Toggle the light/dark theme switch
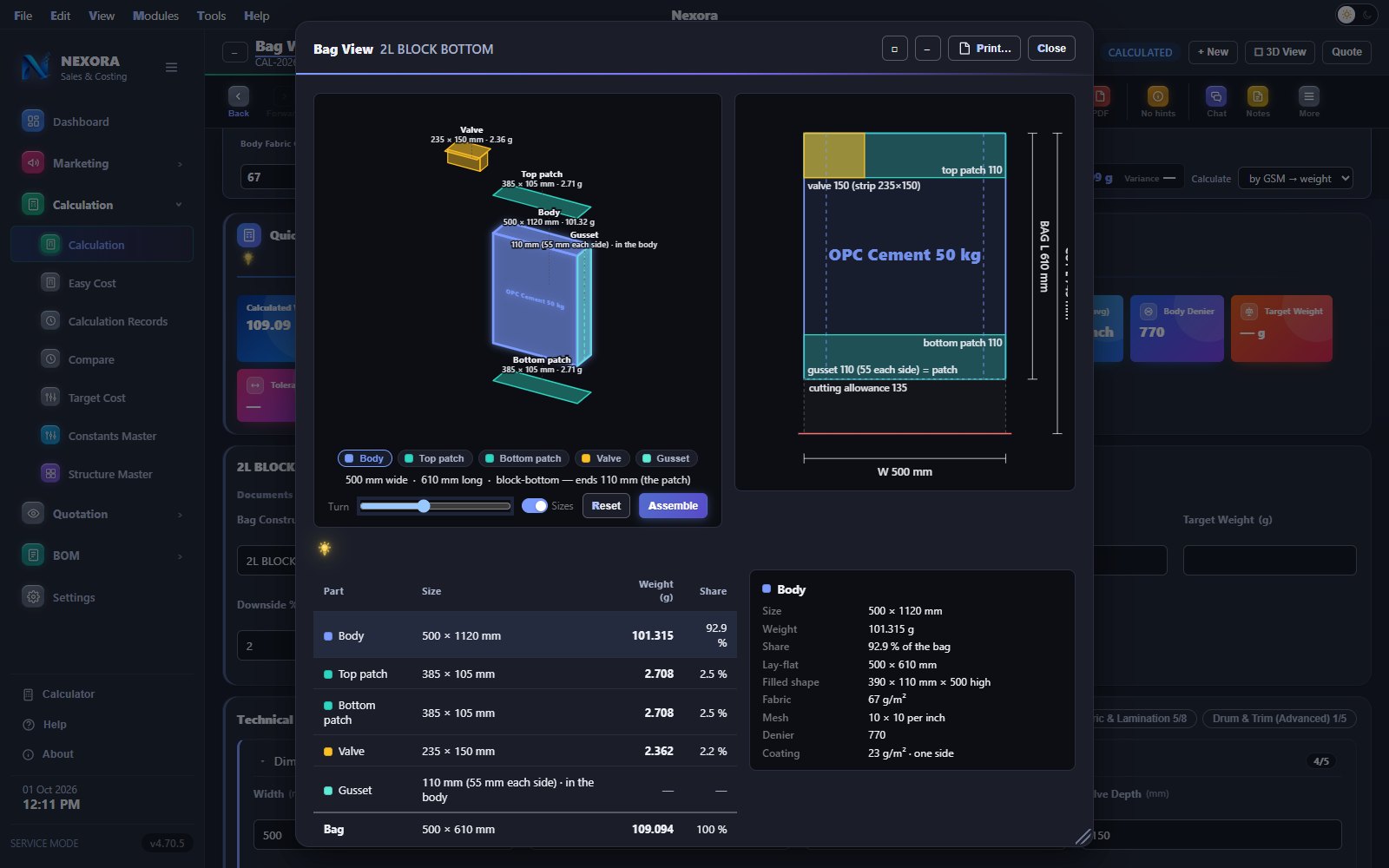1389x868 pixels. (x=1355, y=15)
